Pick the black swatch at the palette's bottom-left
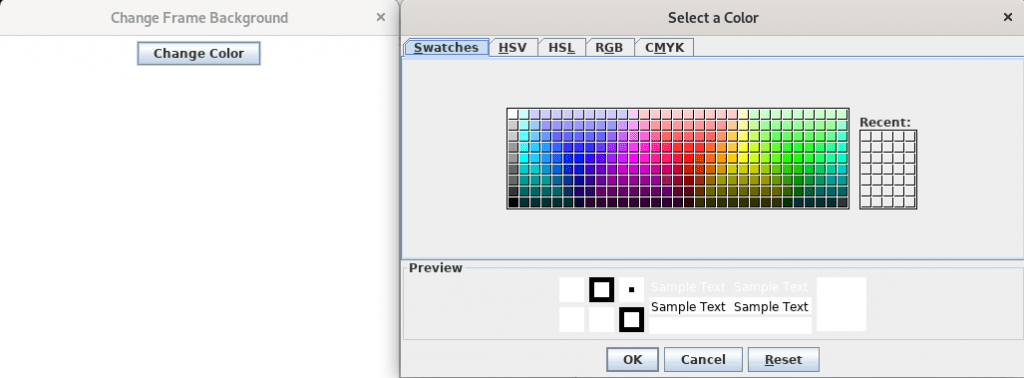This screenshot has width=1024, height=378. coord(513,202)
